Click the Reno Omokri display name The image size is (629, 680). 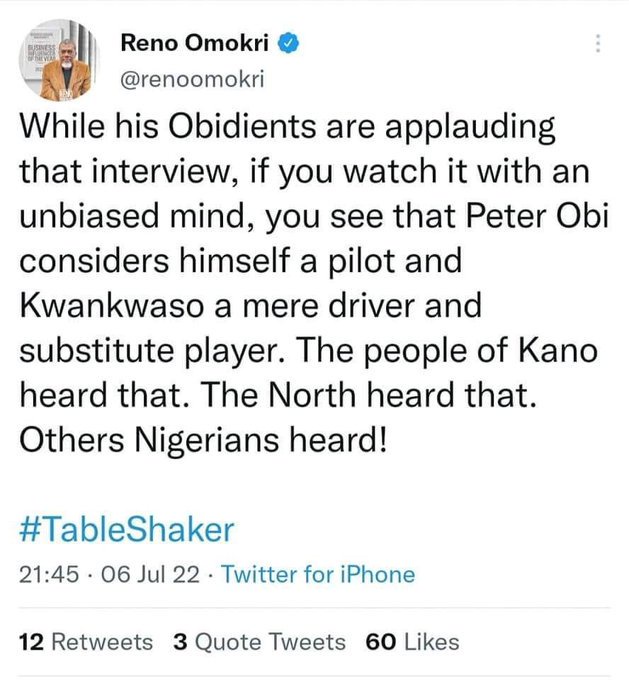(198, 43)
